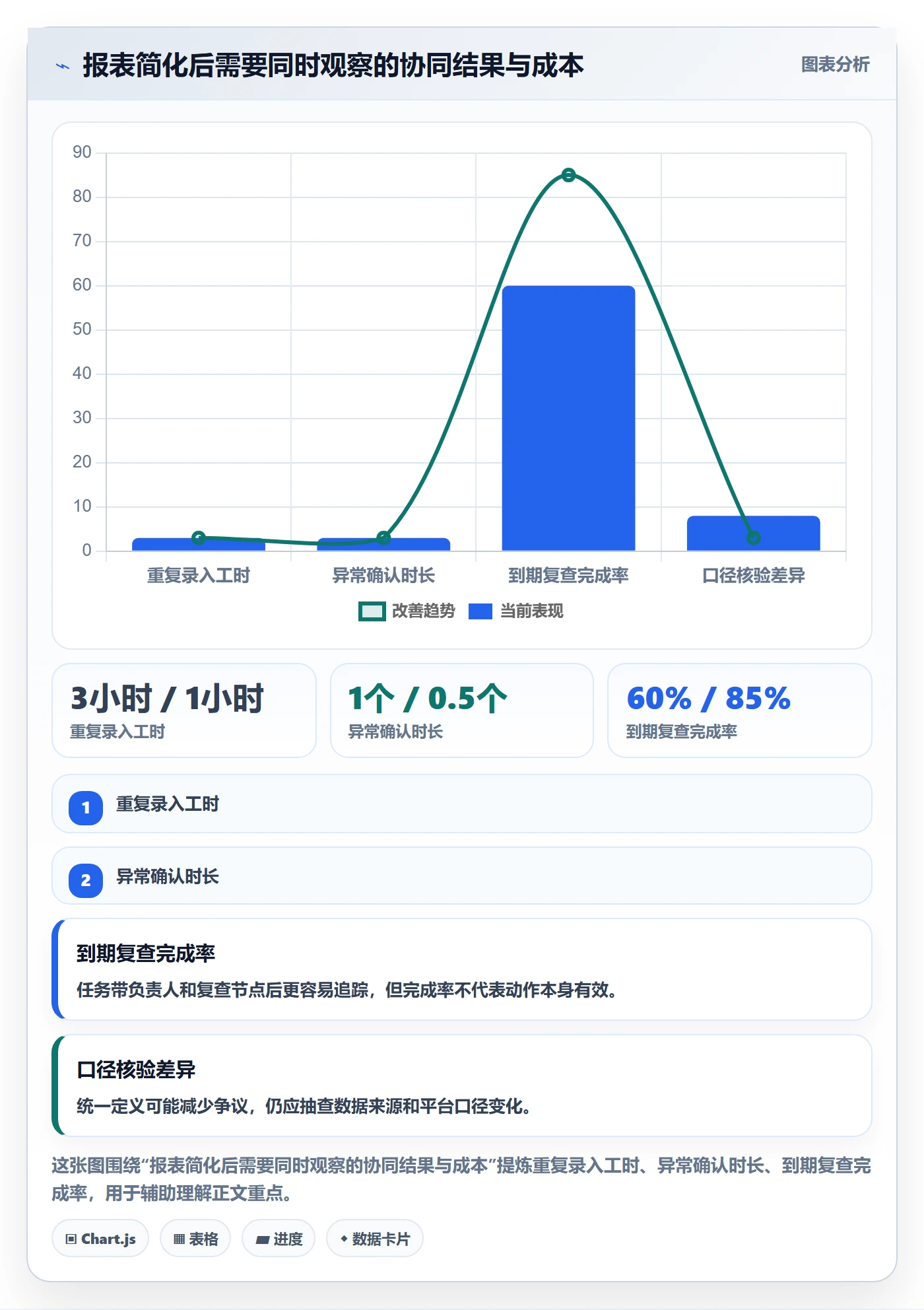924x1310 pixels.
Task: Click the Chart.js tag chip
Action: pos(100,1239)
